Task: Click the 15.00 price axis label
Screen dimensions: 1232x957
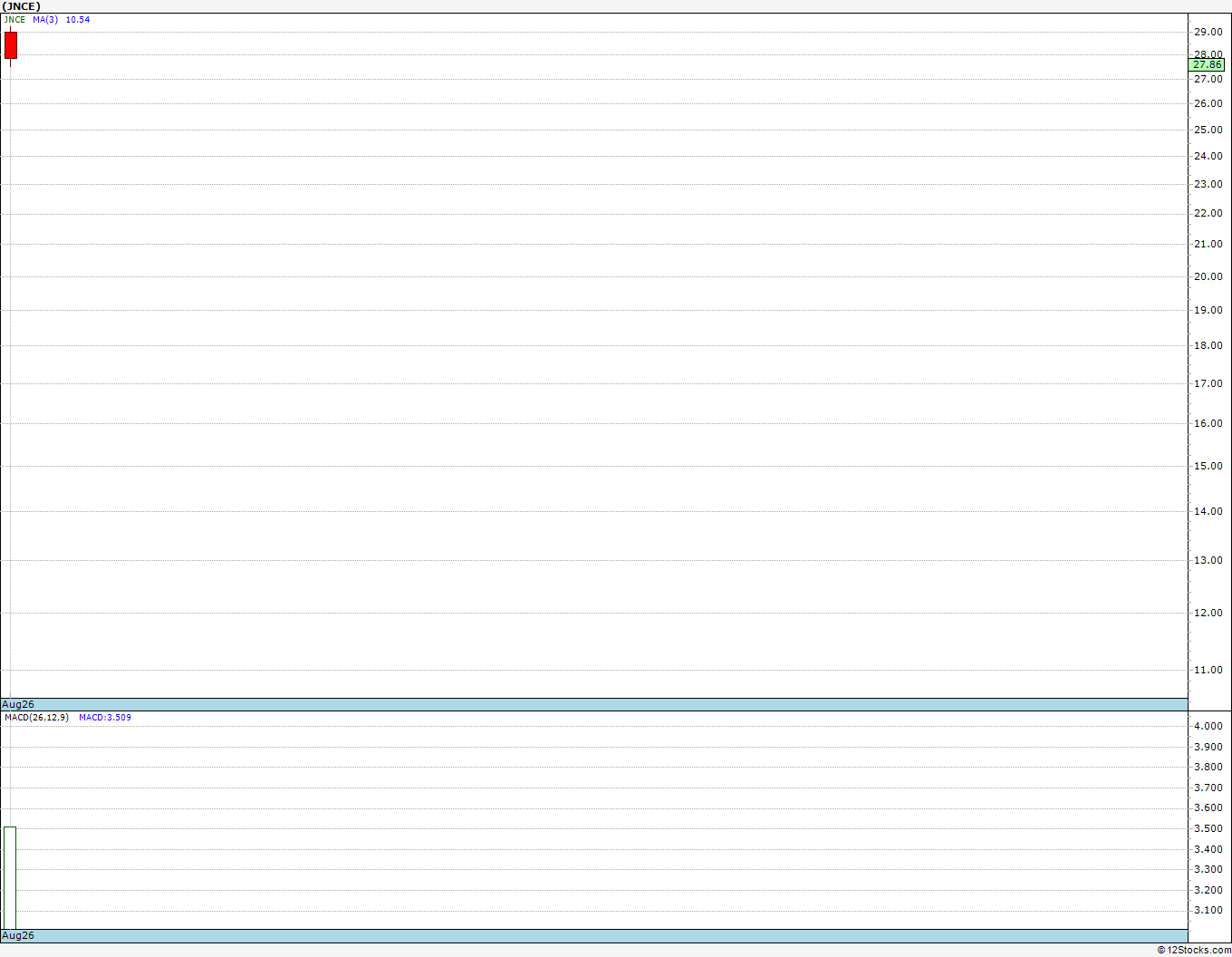Action: 1208,466
